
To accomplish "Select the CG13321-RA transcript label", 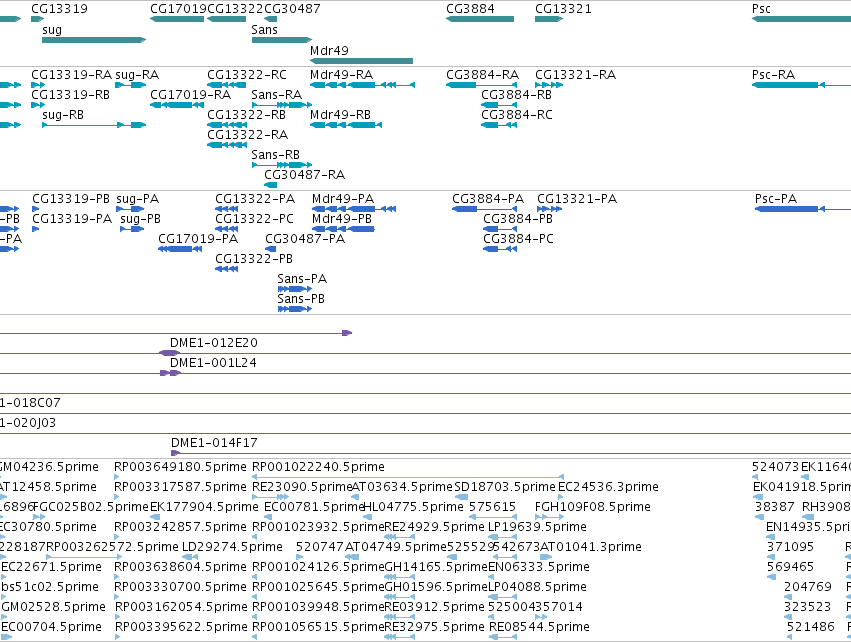I will (x=575, y=74).
